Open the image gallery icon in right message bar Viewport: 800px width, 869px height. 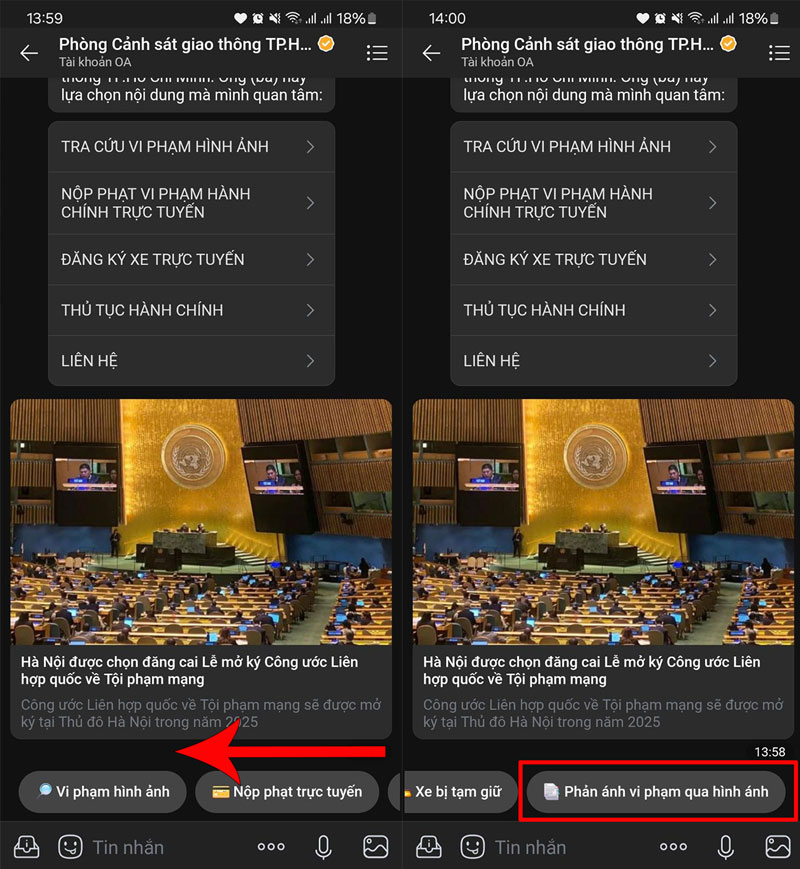(777, 847)
